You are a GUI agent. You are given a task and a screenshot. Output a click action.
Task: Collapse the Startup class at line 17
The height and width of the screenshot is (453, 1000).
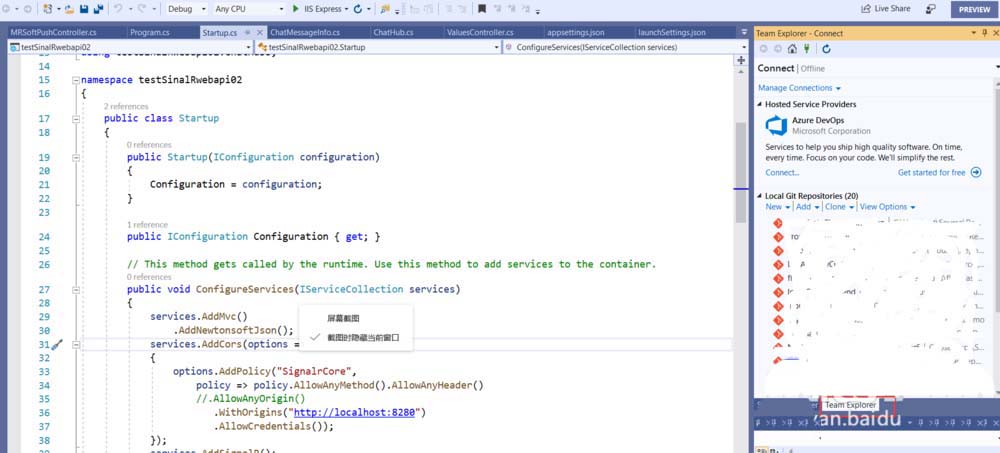pos(76,119)
